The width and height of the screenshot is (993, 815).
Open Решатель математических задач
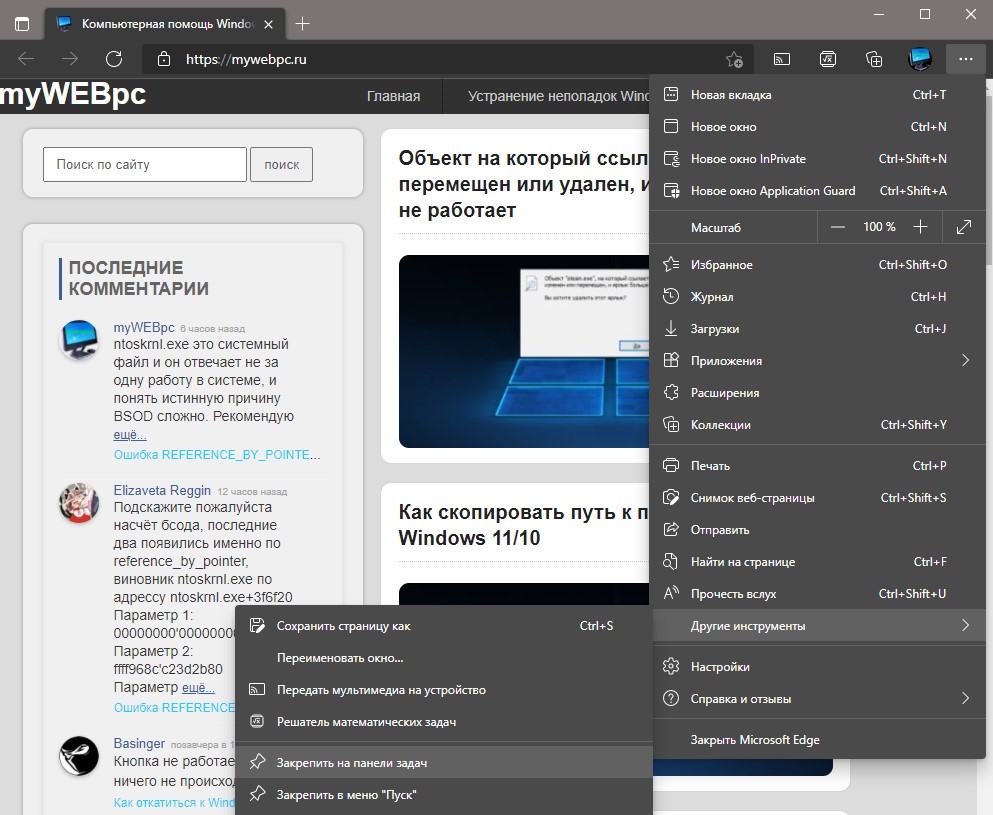coord(443,722)
